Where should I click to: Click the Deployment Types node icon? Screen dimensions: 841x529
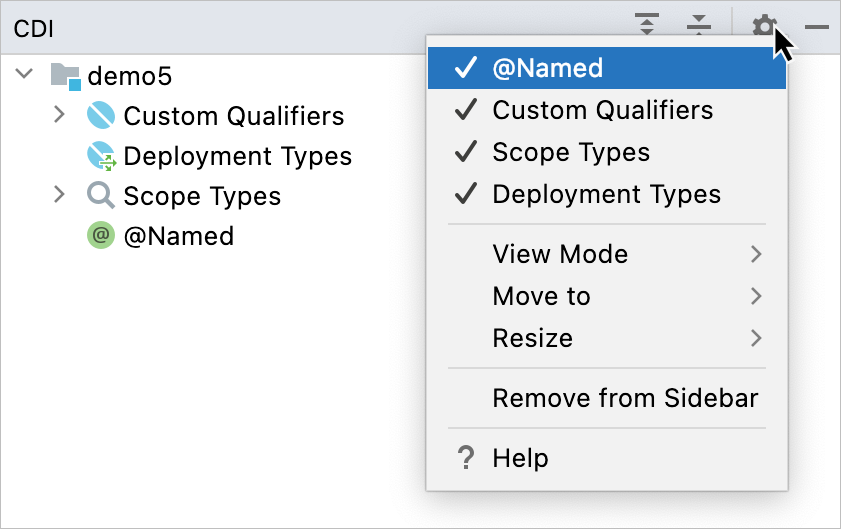pos(101,156)
